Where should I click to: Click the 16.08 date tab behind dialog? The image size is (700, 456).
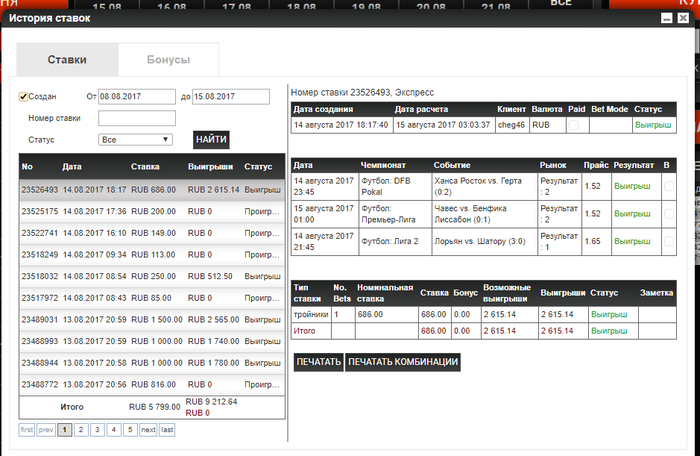click(172, 6)
